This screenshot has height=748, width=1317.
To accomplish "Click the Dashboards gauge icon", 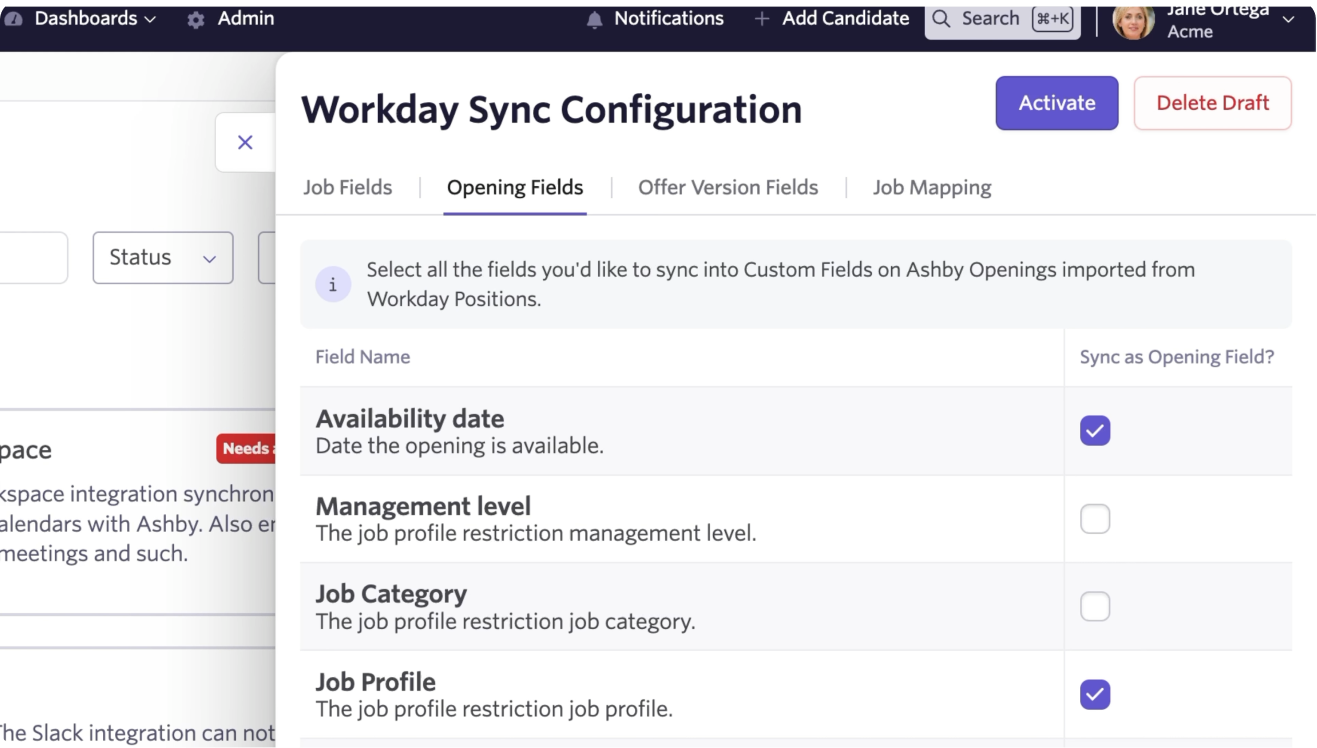I will click(x=15, y=19).
